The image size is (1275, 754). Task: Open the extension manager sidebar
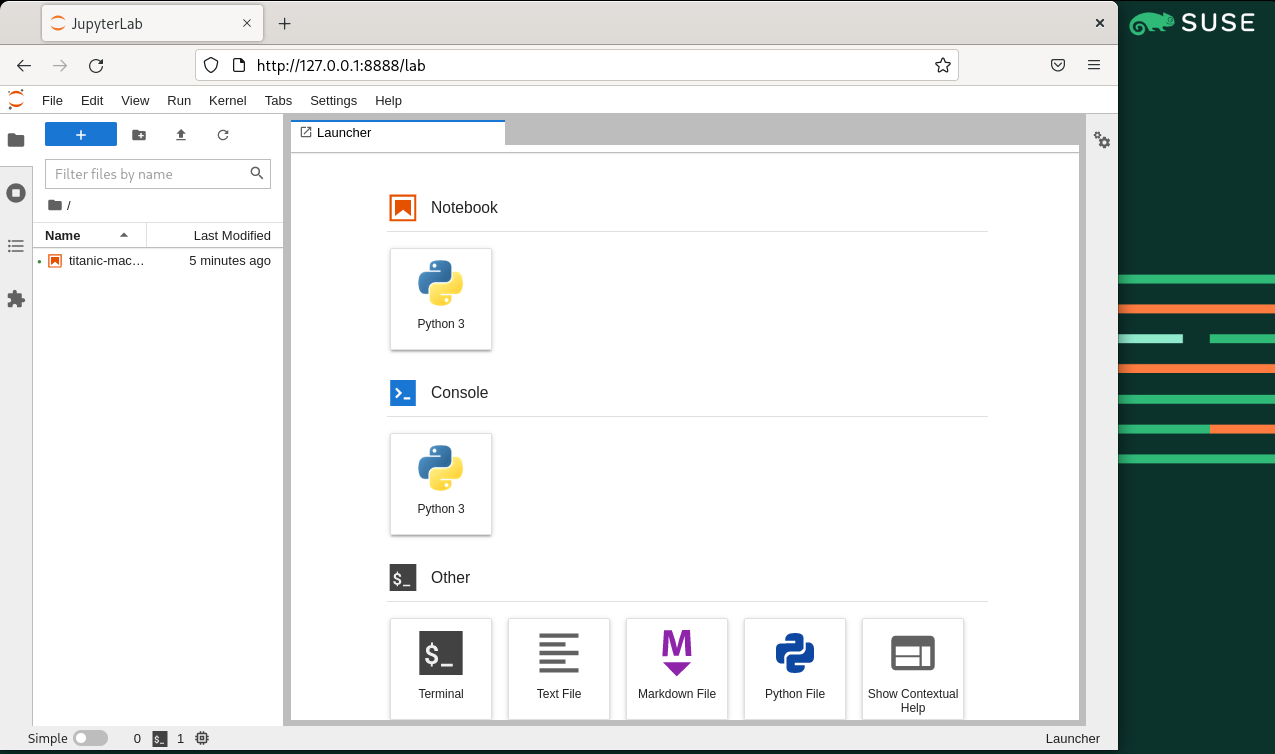pos(16,299)
